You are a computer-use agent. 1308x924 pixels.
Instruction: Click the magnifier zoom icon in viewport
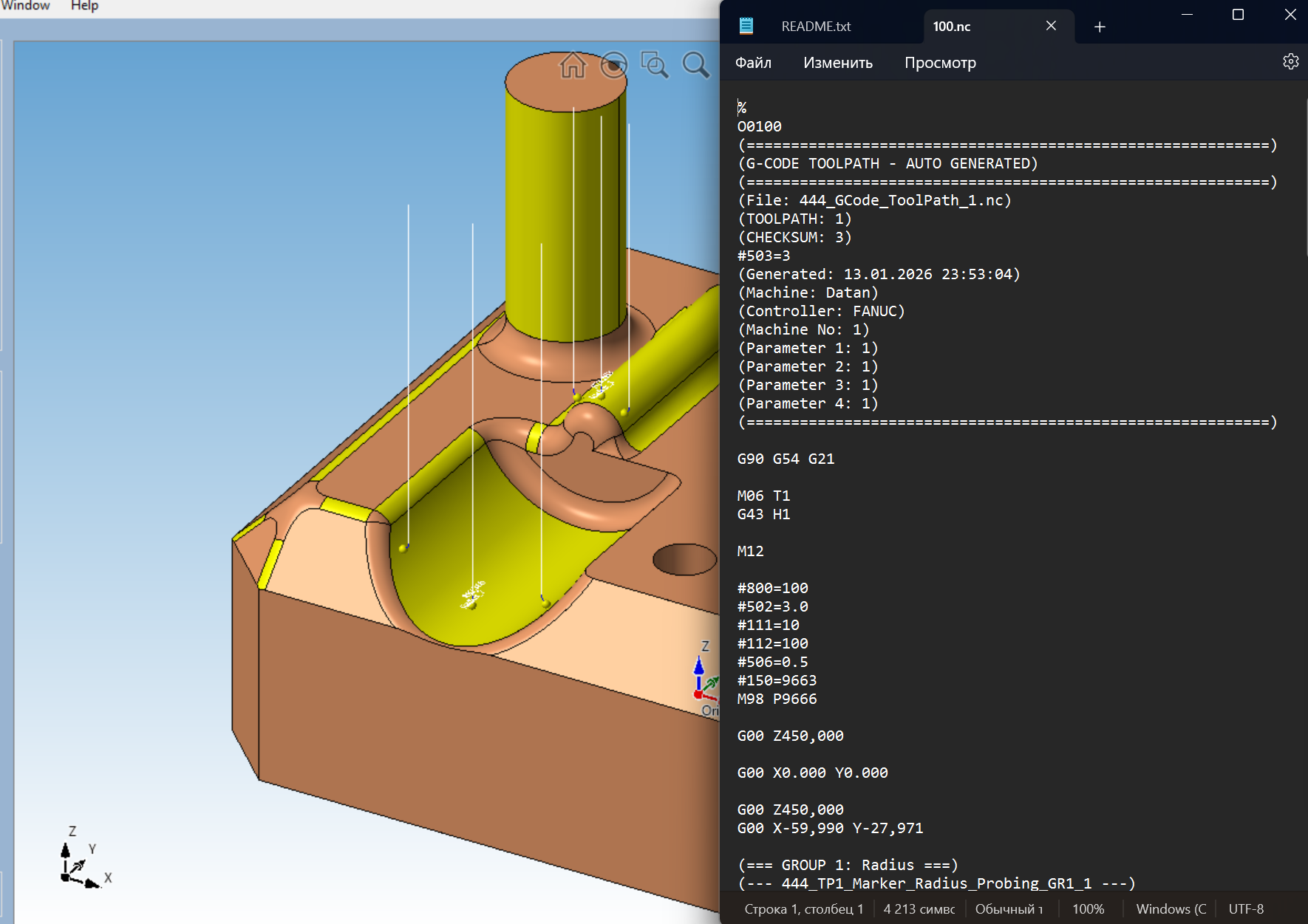[695, 66]
